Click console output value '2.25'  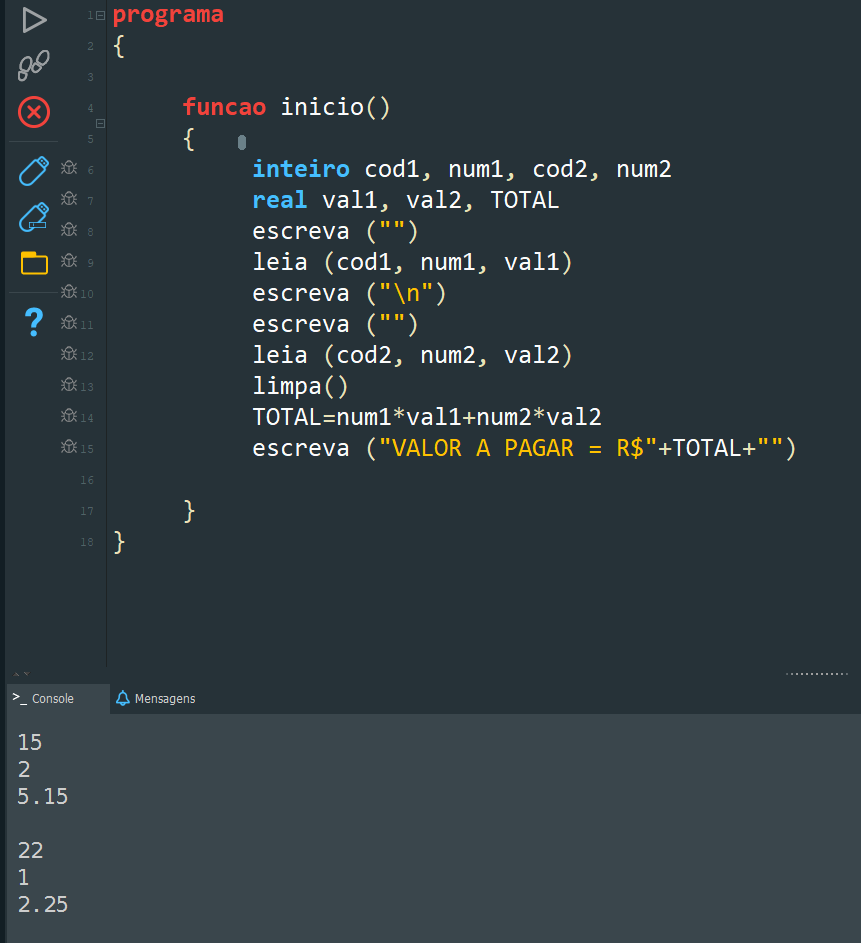tap(43, 905)
